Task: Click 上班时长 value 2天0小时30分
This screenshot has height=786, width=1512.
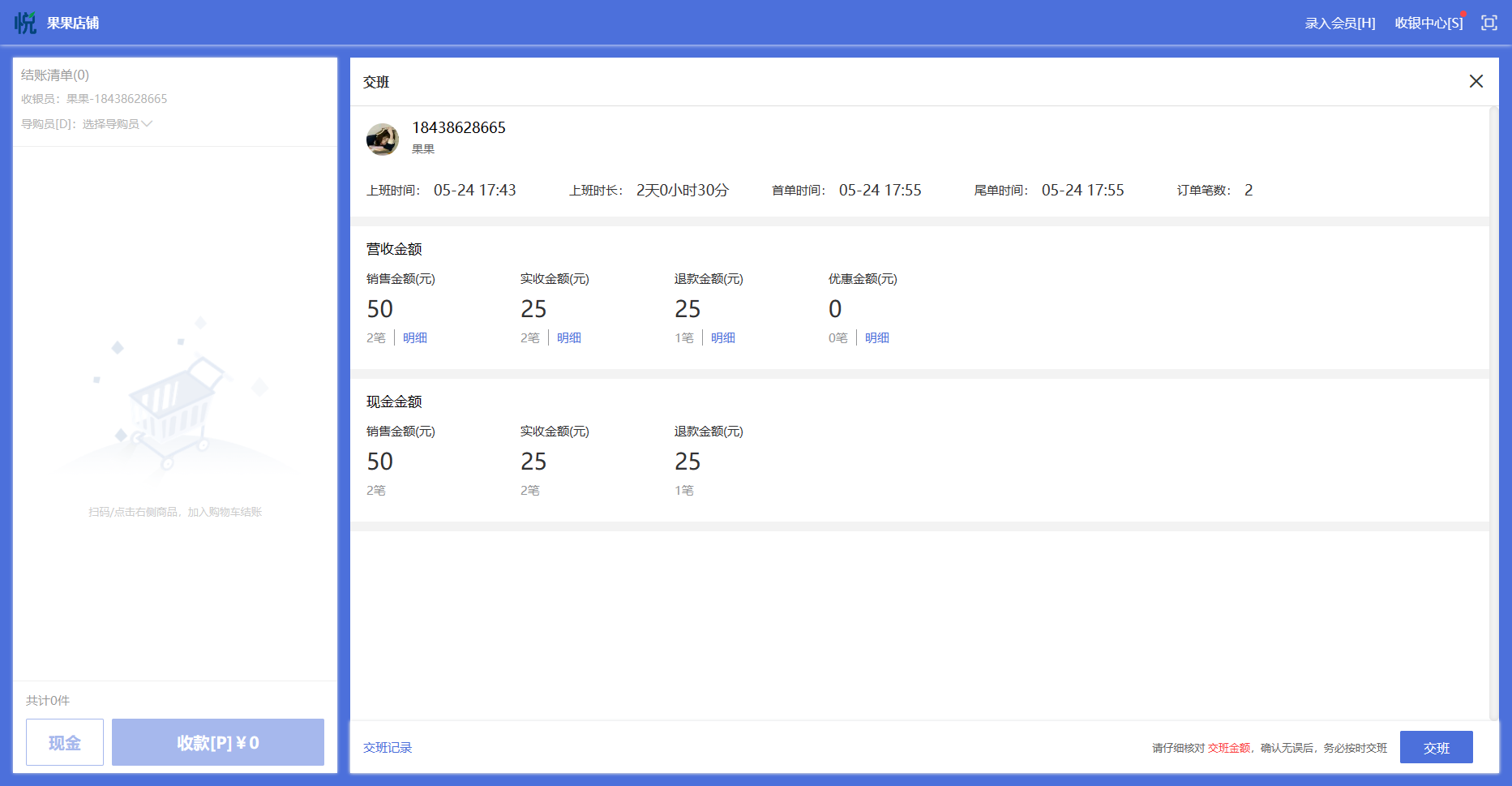Action: (683, 190)
